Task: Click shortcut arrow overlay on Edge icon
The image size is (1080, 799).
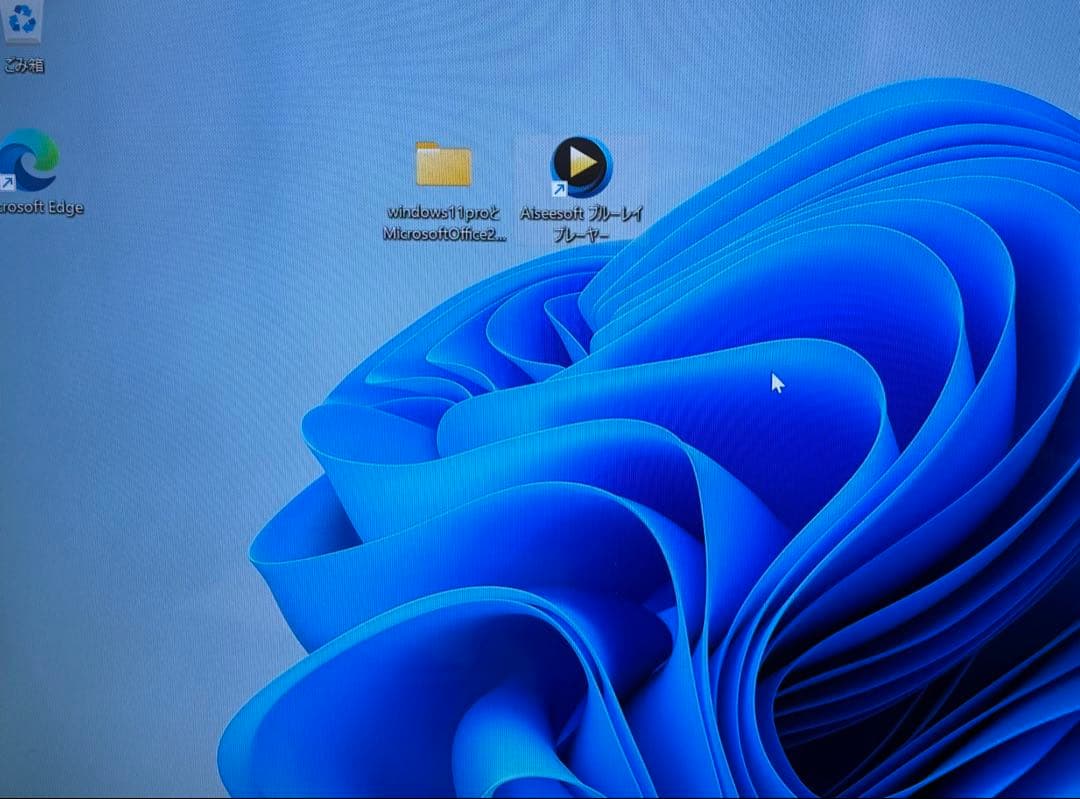Action: point(8,182)
